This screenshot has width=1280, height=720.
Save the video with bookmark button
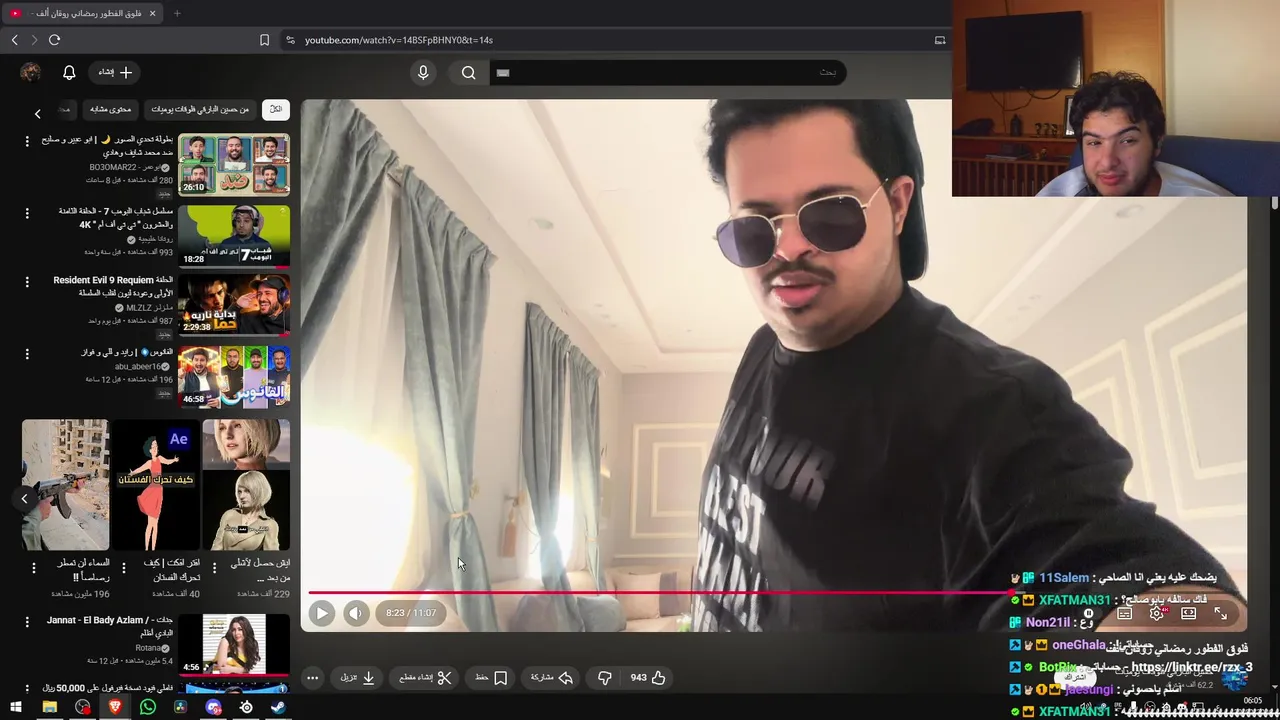click(491, 678)
